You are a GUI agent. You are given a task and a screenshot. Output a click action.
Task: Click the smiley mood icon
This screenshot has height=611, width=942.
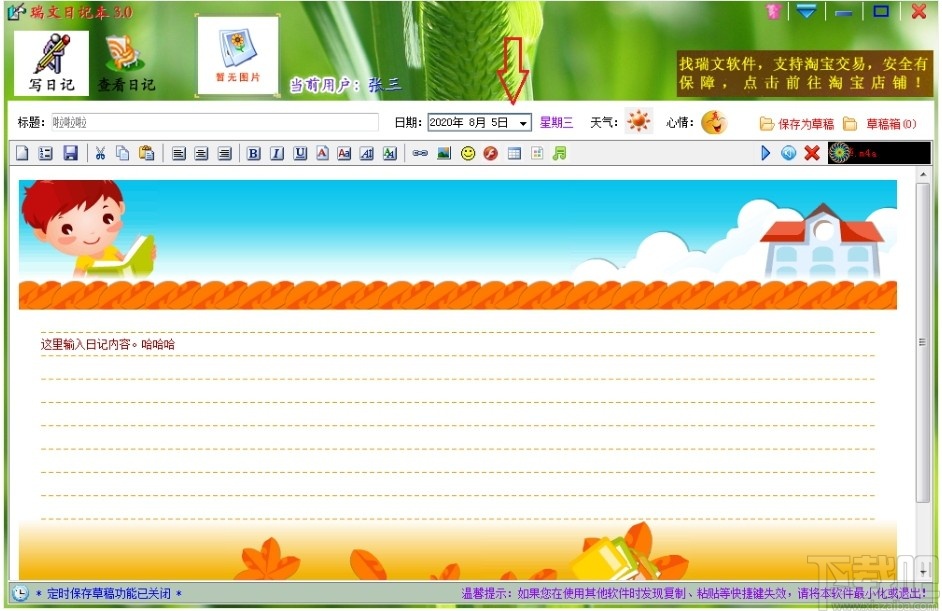click(x=714, y=122)
